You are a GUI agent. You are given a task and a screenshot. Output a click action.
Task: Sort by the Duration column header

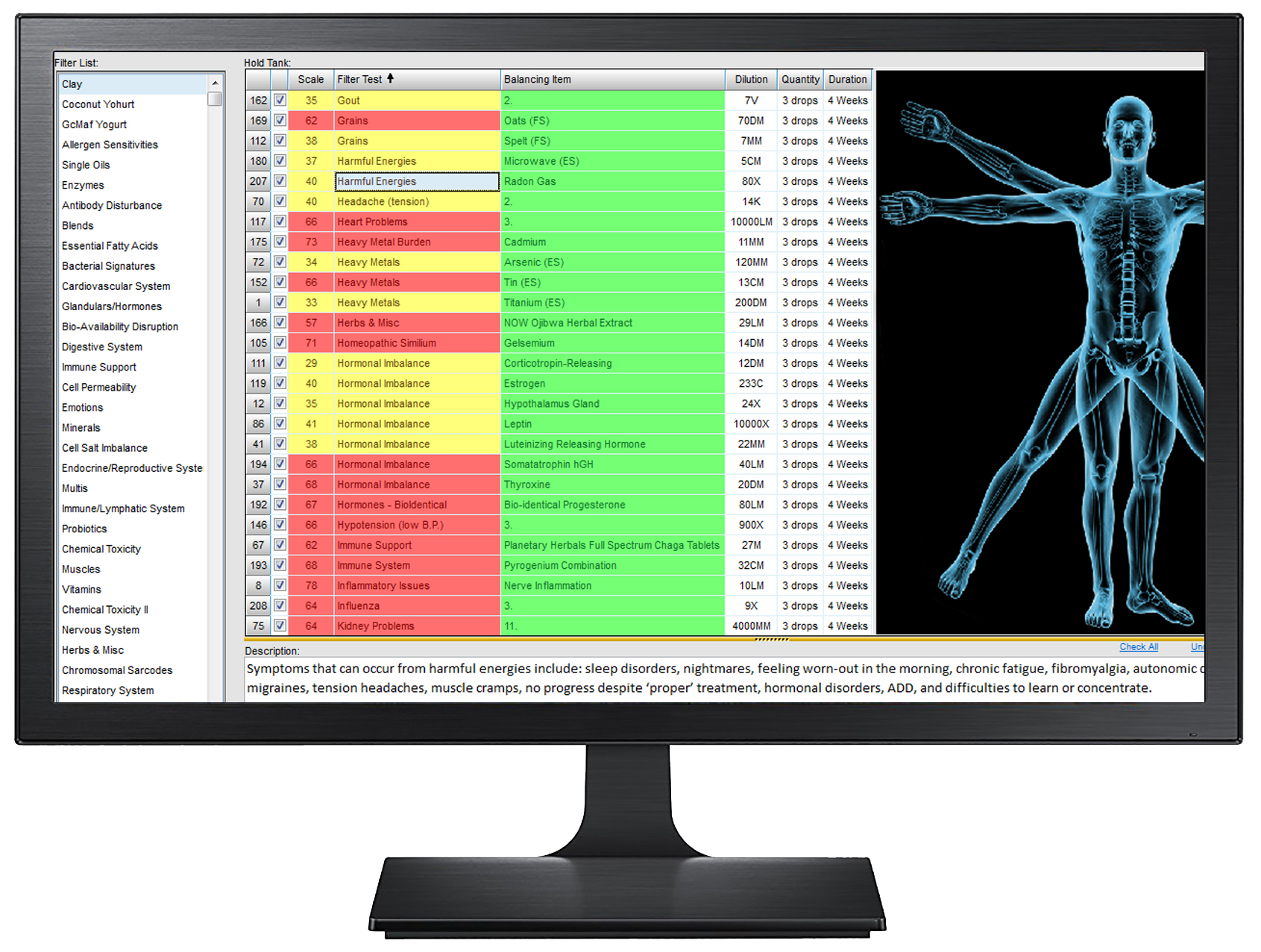tap(848, 79)
